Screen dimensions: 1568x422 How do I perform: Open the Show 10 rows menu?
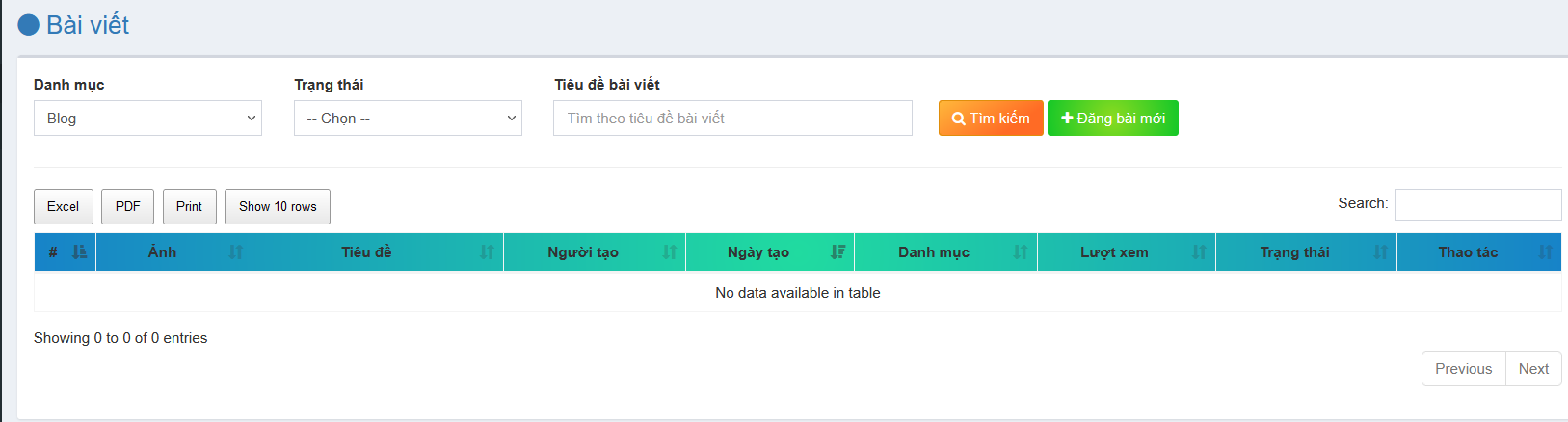pos(278,207)
